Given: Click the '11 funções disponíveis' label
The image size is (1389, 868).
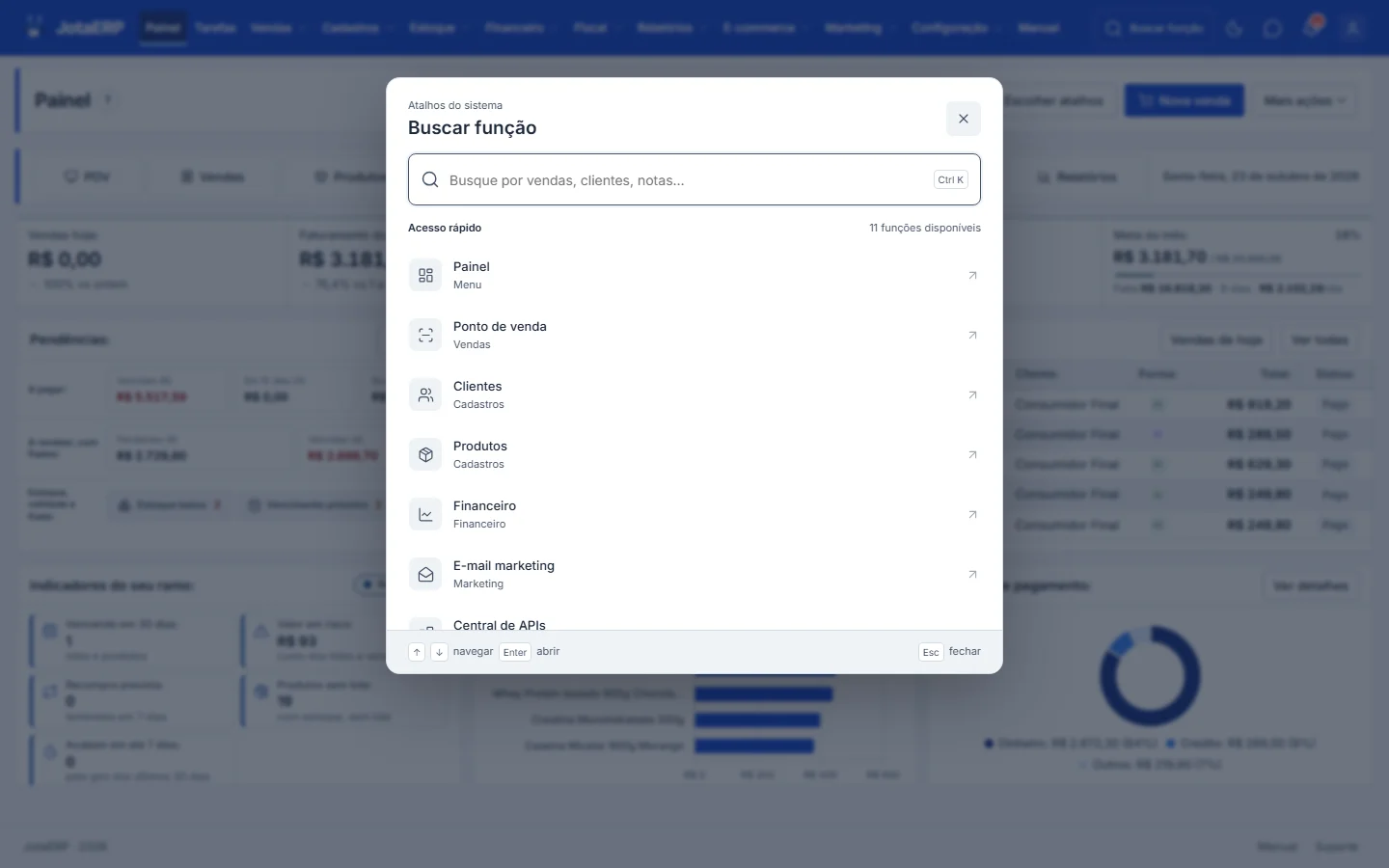Looking at the screenshot, I should (x=925, y=228).
